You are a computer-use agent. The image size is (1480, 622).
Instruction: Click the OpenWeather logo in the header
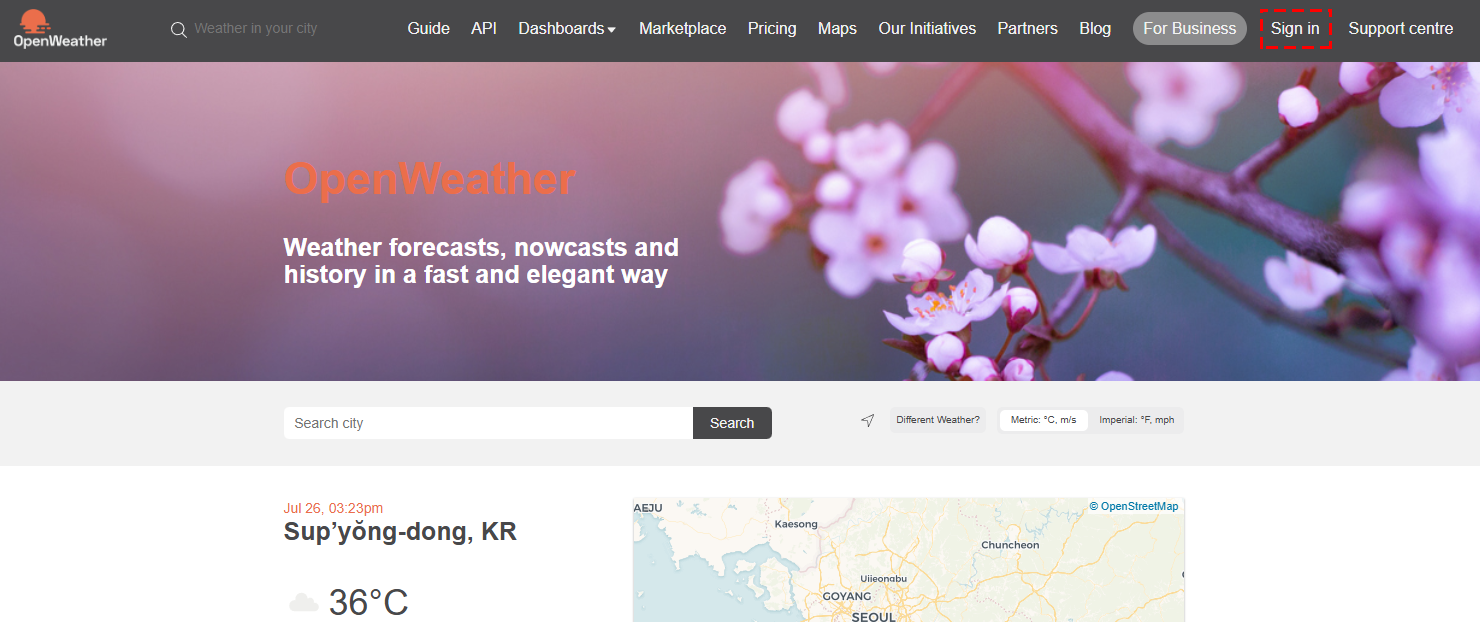(60, 28)
